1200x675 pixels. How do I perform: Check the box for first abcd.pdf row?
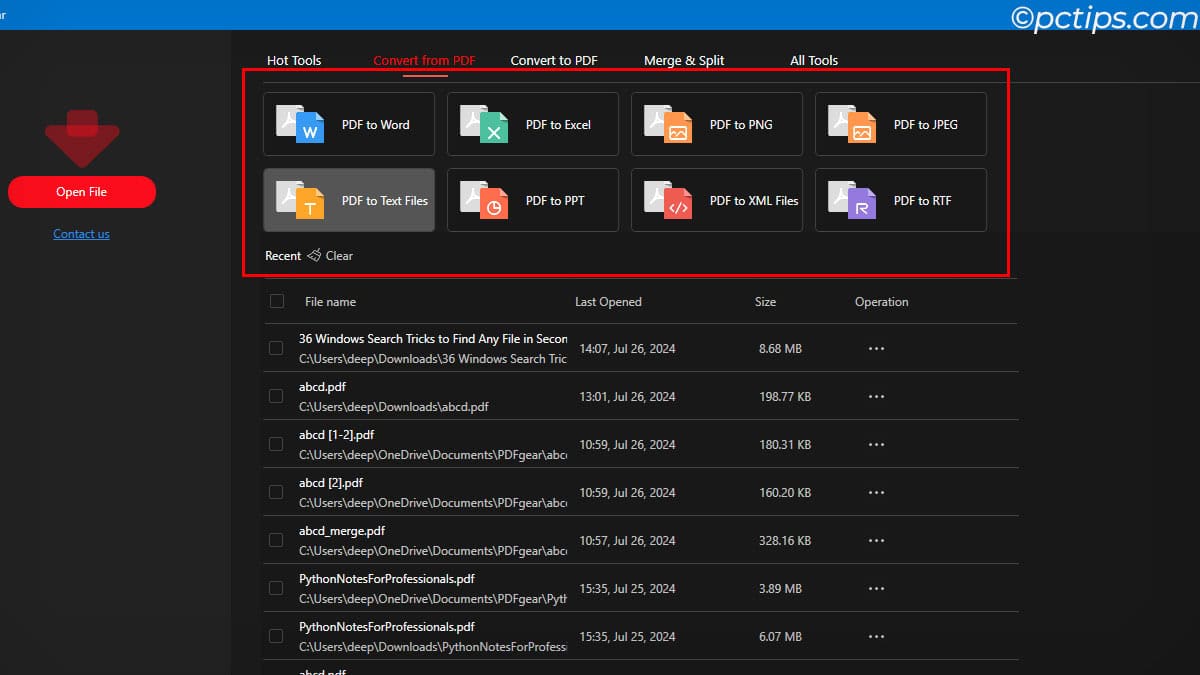coord(276,397)
